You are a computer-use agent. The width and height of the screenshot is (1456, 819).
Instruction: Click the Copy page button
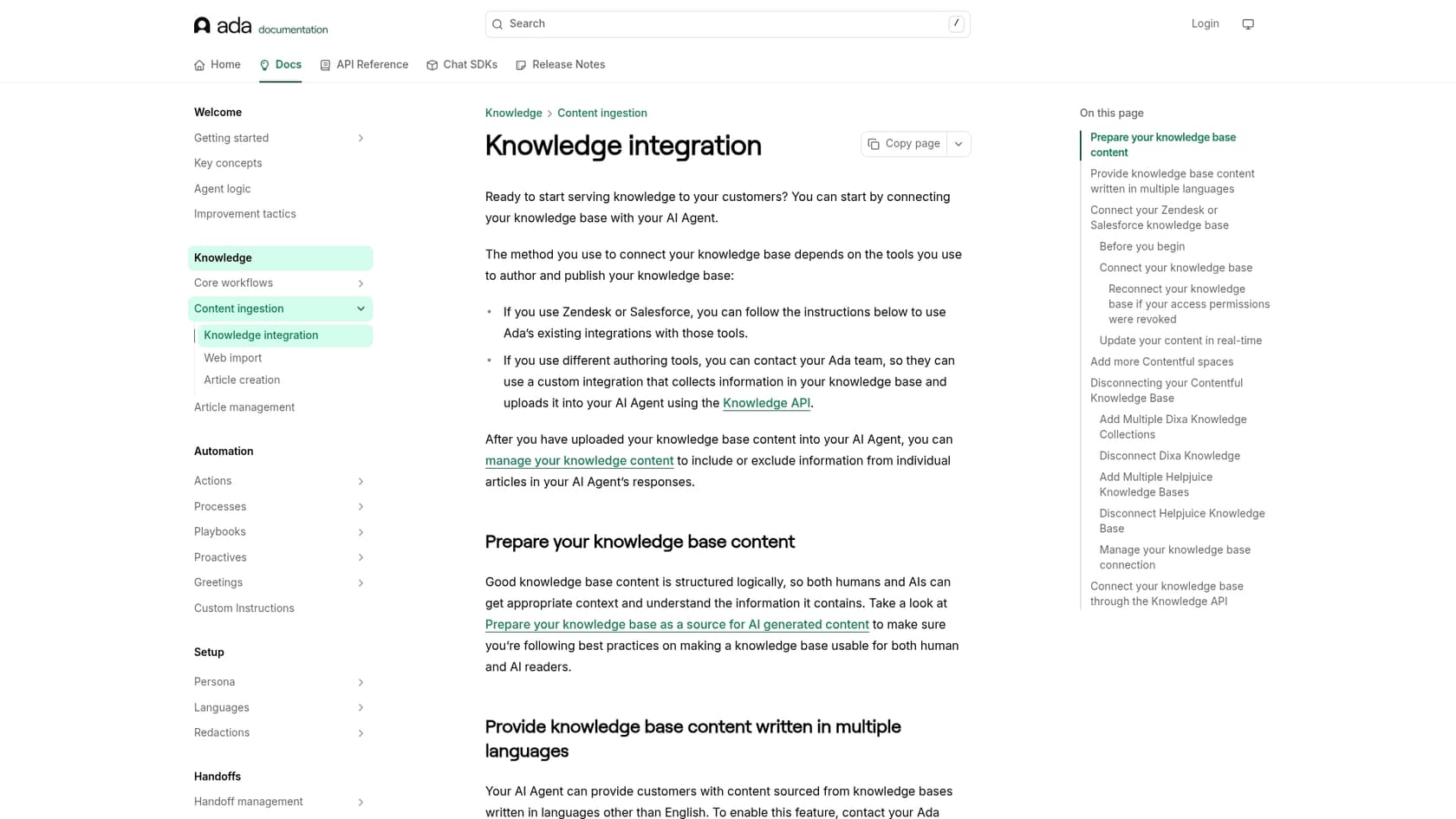[x=904, y=144]
